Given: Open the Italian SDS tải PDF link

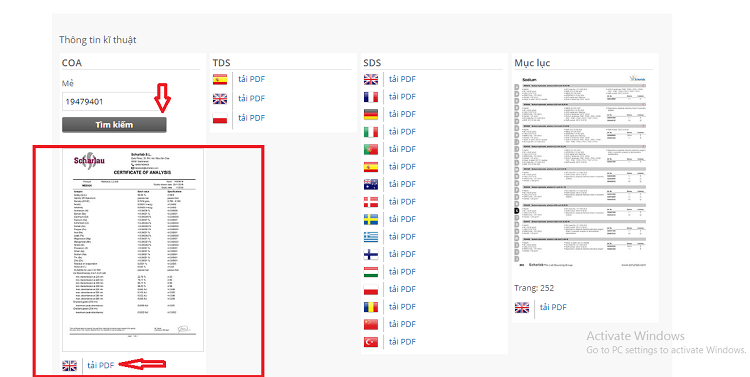Looking at the screenshot, I should 402,132.
